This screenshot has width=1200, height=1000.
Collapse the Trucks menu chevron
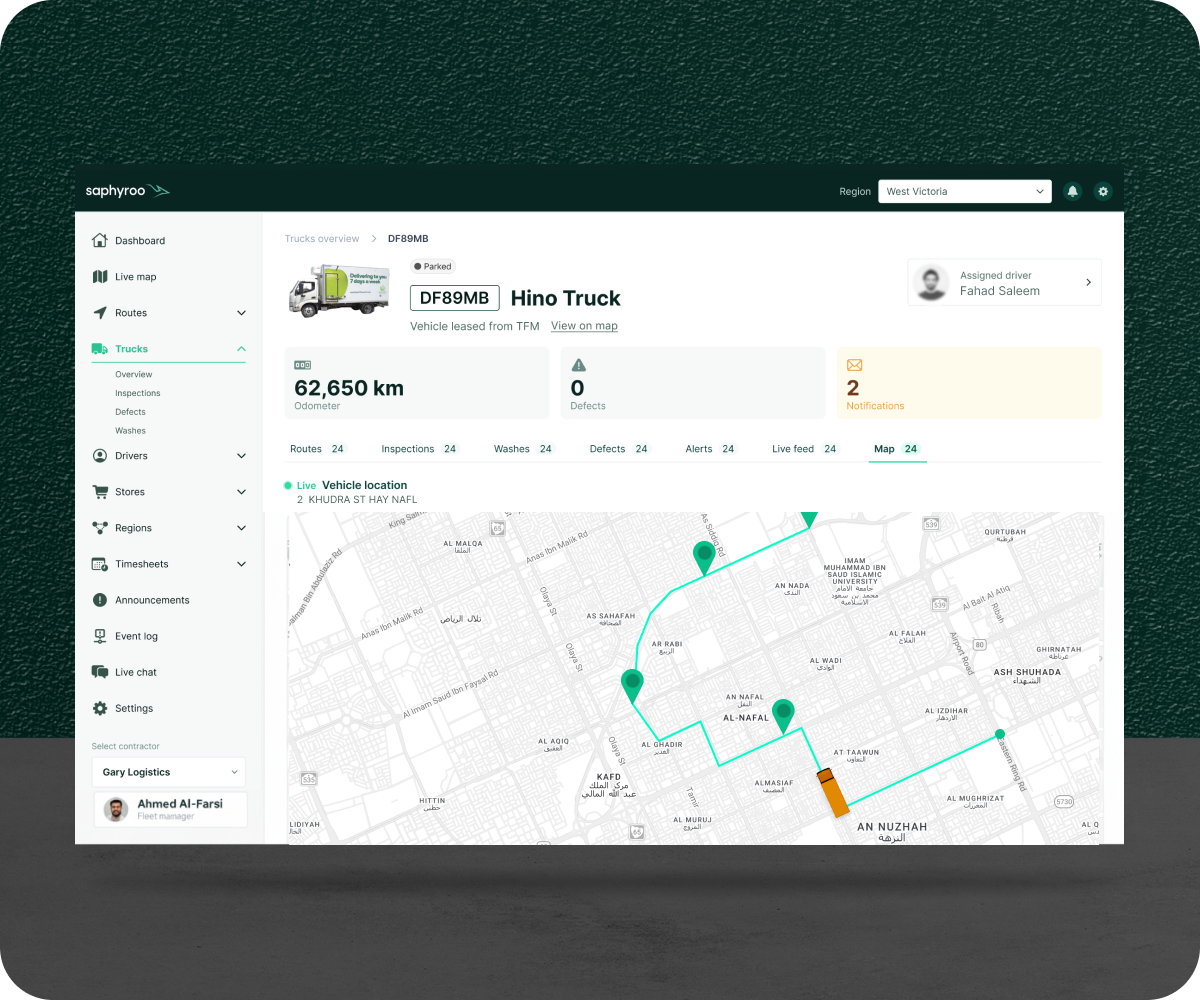pyautogui.click(x=241, y=348)
